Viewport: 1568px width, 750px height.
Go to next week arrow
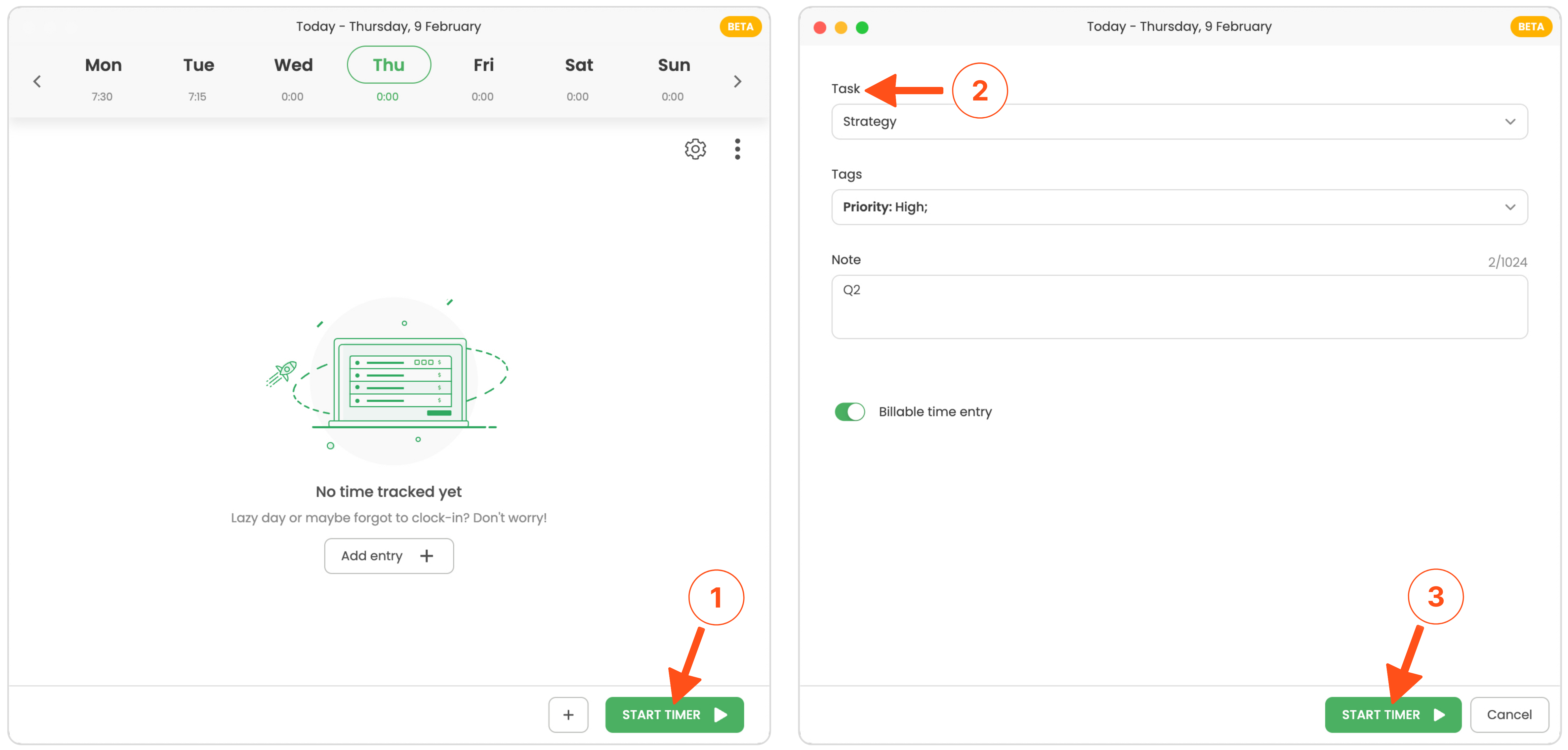737,81
